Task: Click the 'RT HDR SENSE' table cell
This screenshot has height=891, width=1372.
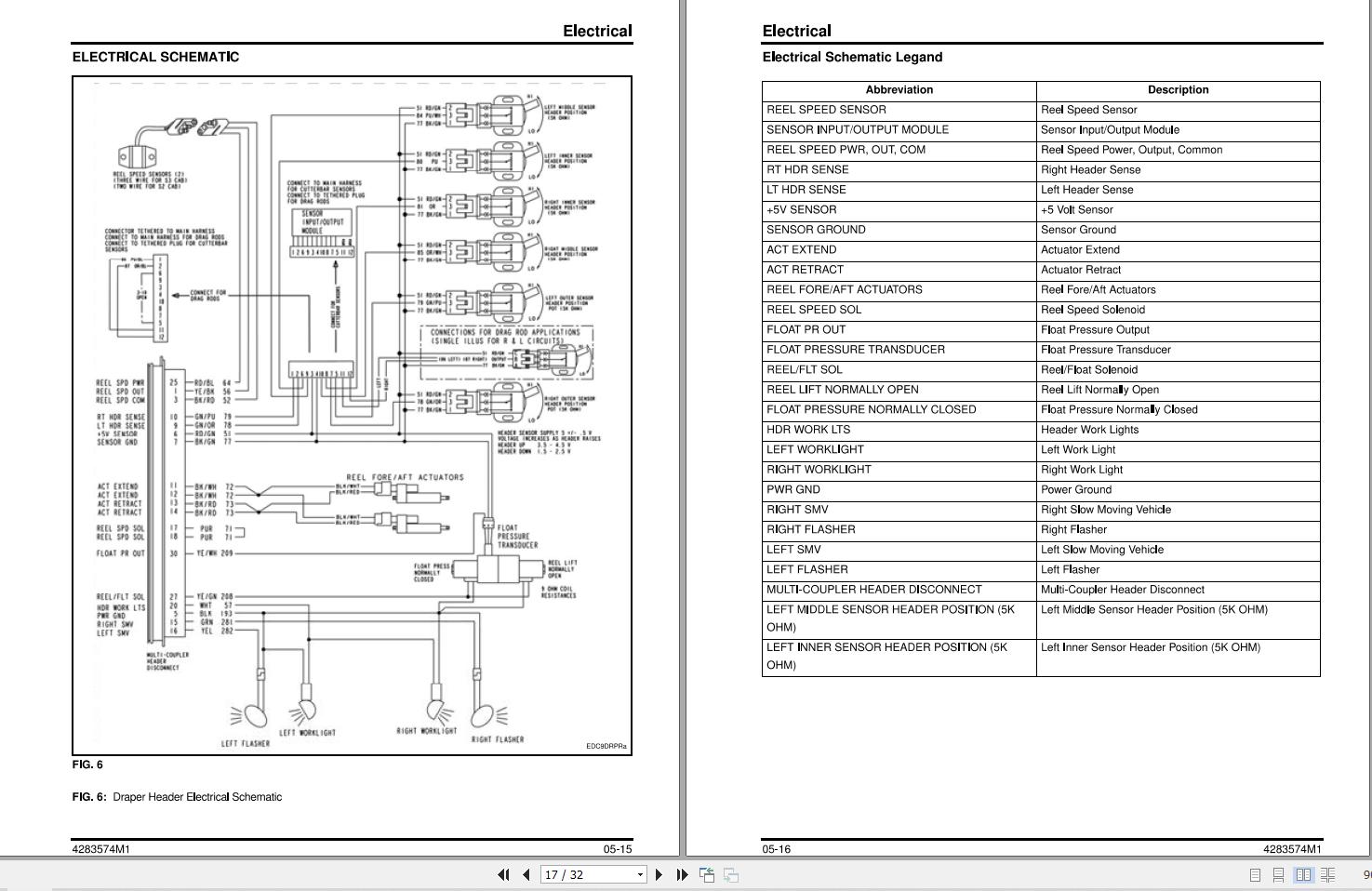Action: 899,170
